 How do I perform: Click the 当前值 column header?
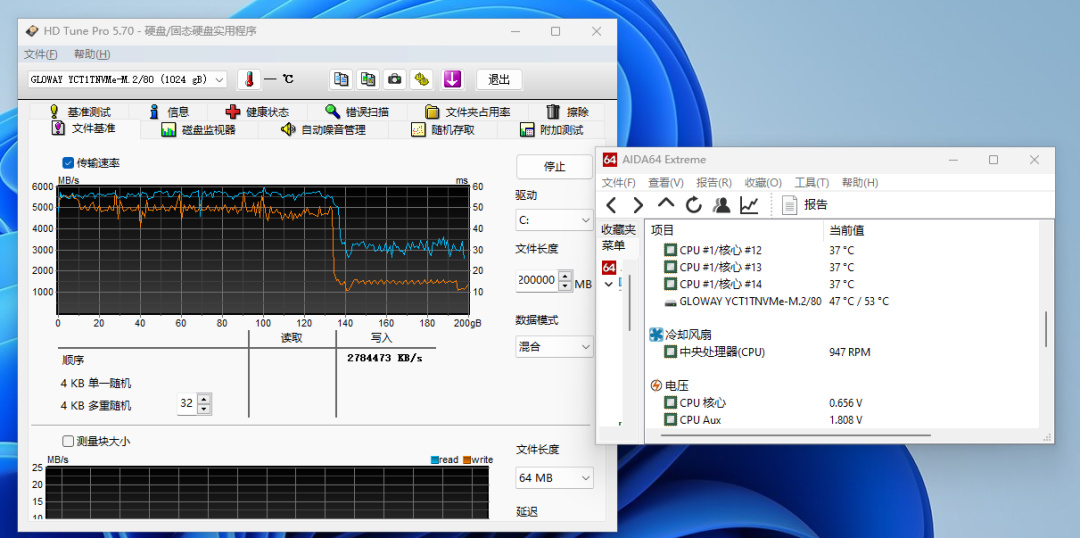[847, 230]
